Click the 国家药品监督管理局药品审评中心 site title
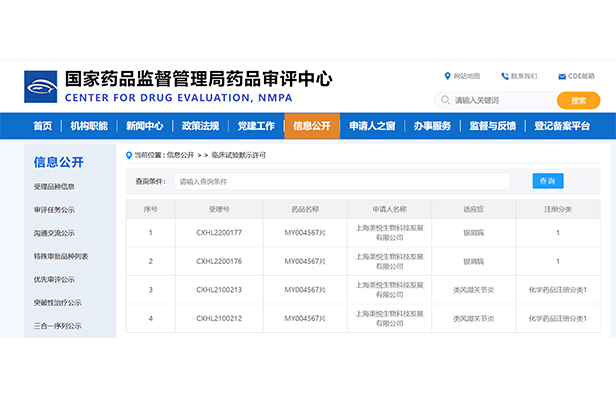The width and height of the screenshot is (616, 396). 198,79
